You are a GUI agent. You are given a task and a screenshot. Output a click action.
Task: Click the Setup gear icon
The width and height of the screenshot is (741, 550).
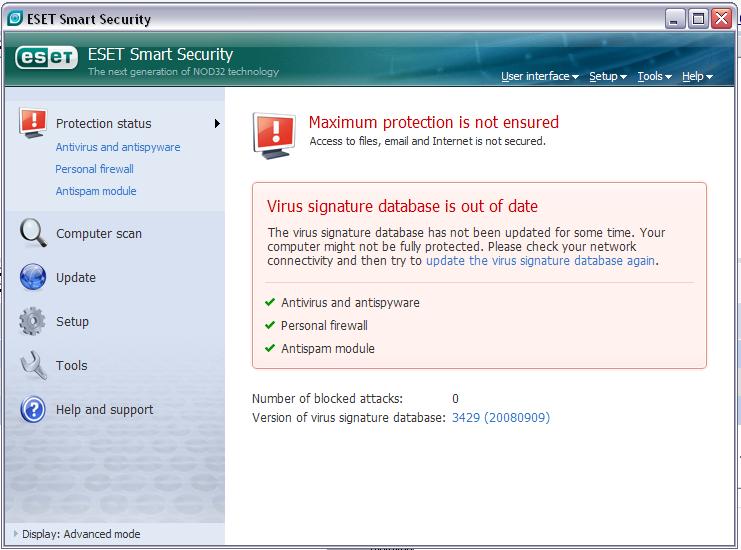click(x=33, y=321)
